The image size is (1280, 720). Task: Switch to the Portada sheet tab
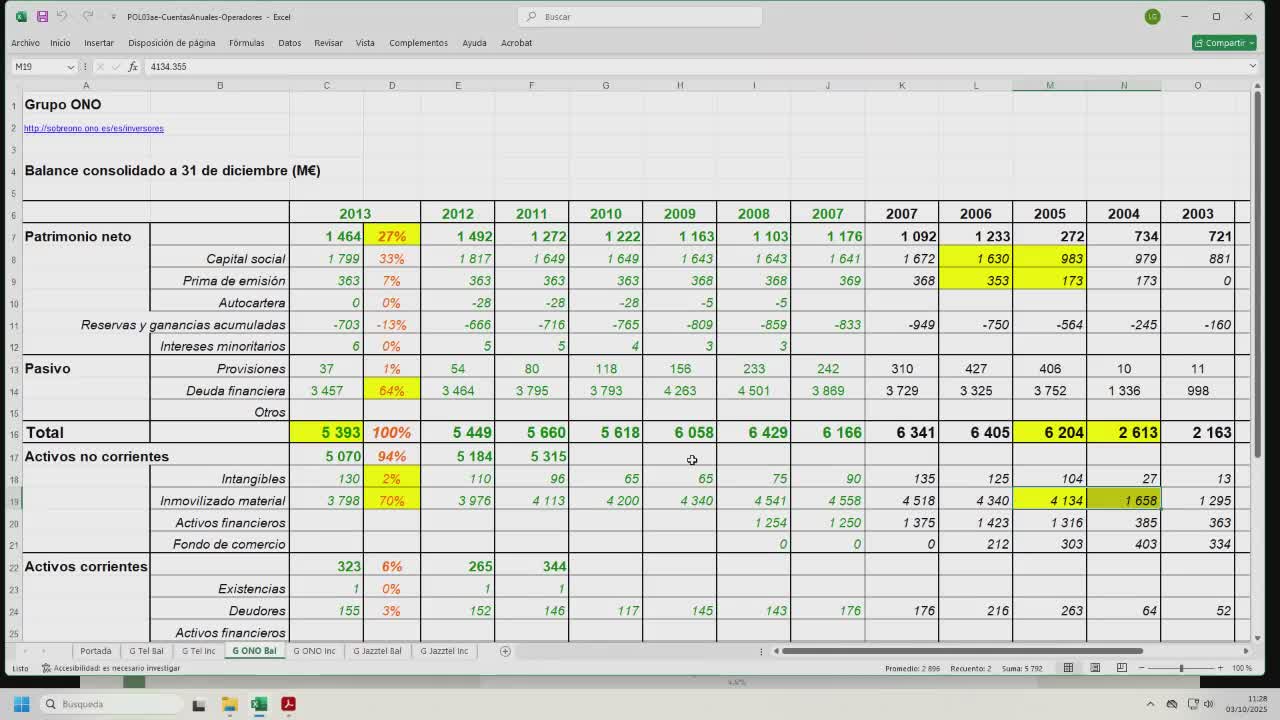tap(96, 651)
